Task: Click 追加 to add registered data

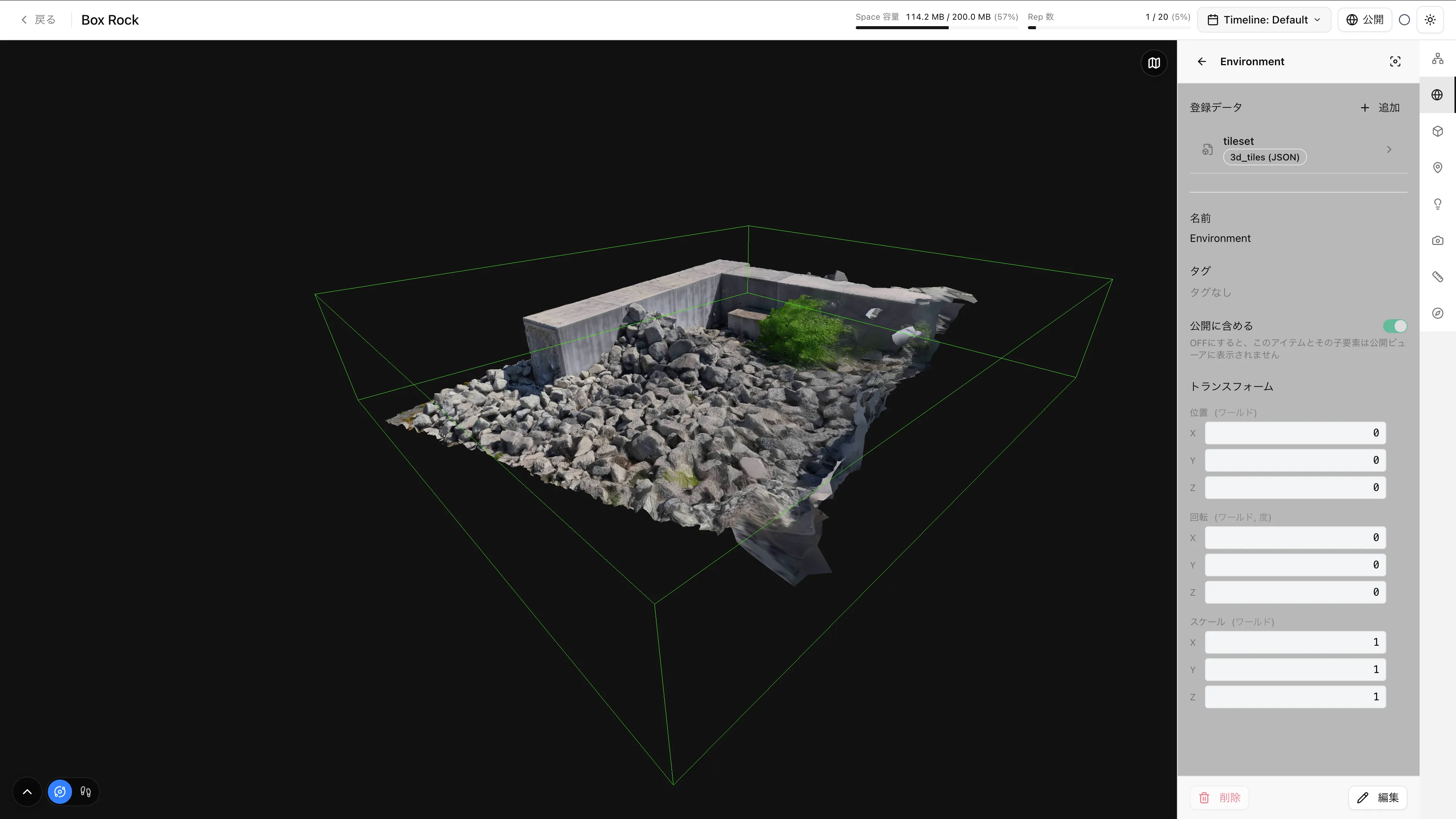Action: [1380, 107]
